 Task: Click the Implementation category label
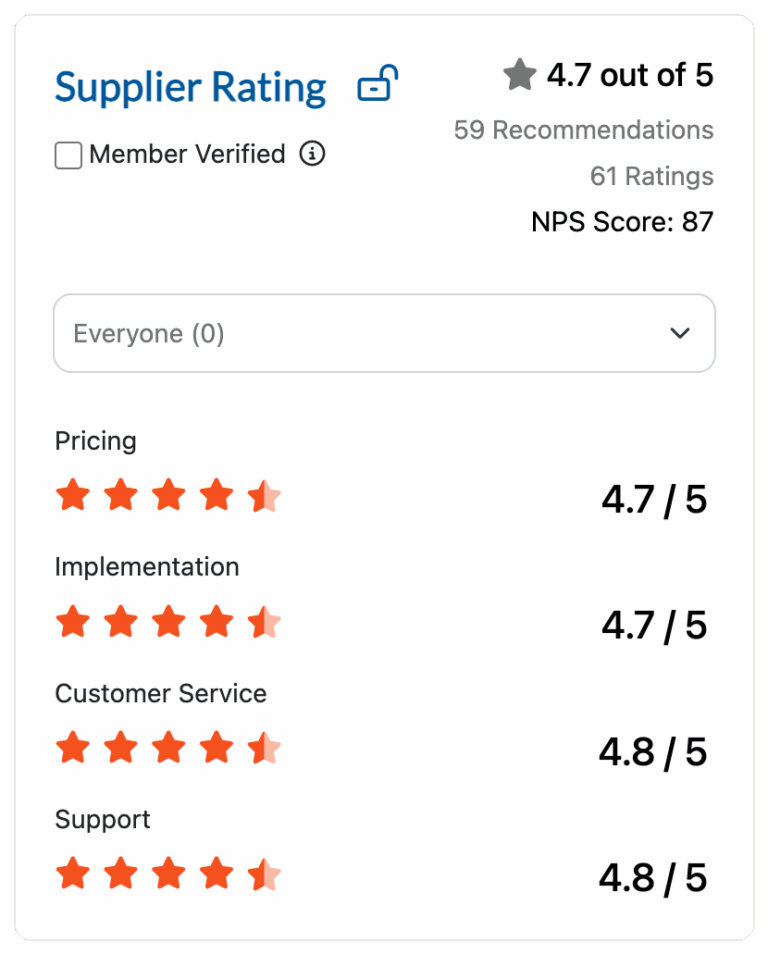tap(147, 567)
